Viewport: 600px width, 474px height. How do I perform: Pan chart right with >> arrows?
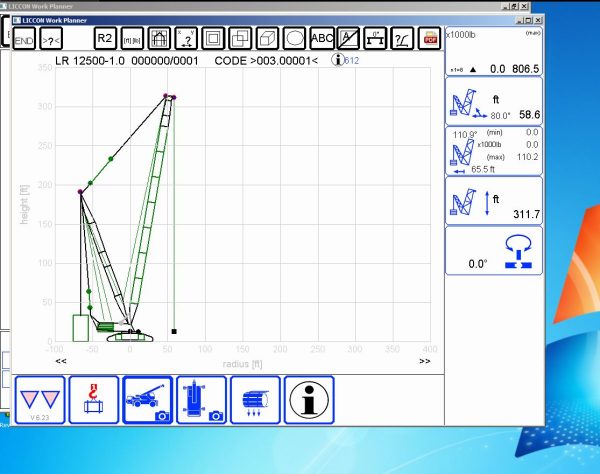[x=424, y=361]
